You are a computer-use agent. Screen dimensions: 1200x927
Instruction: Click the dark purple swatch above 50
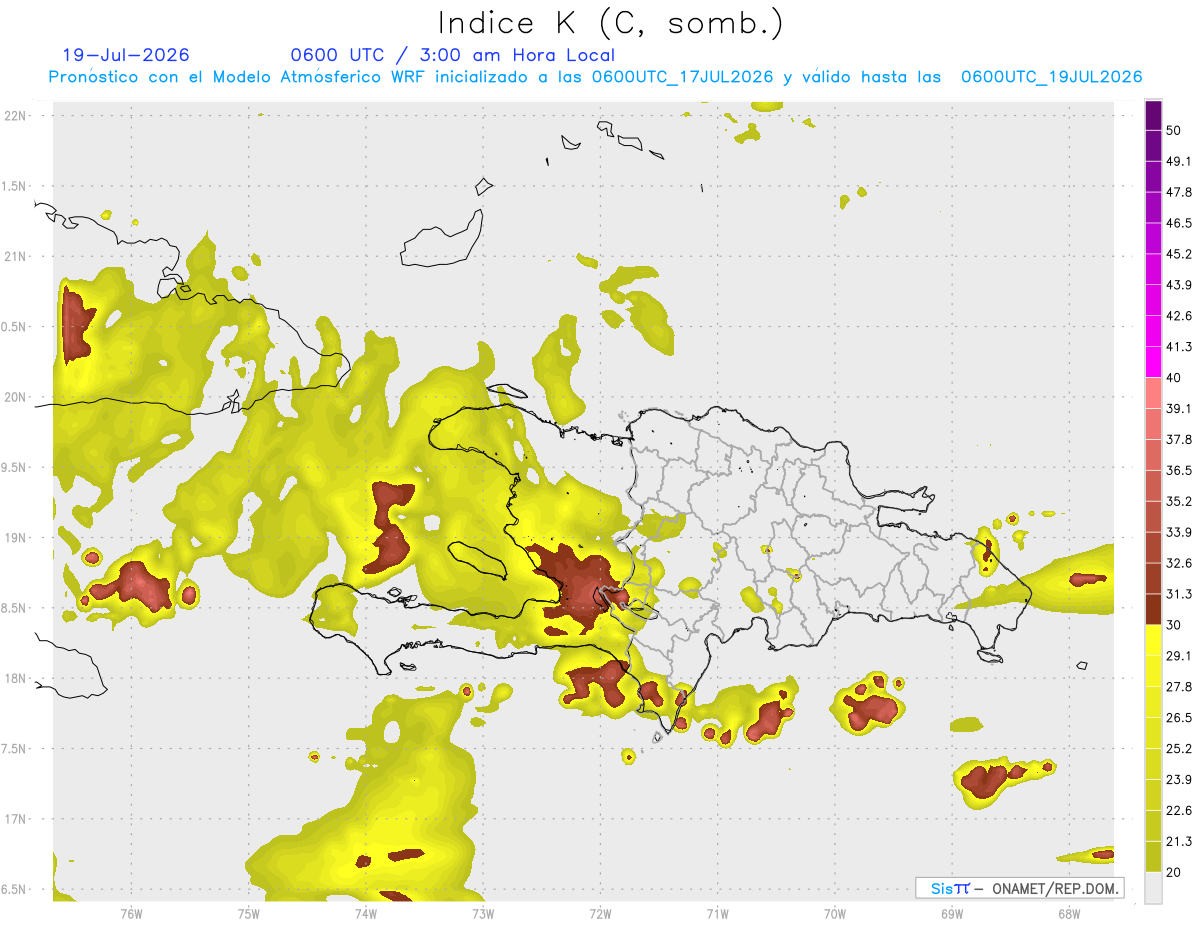point(1153,115)
